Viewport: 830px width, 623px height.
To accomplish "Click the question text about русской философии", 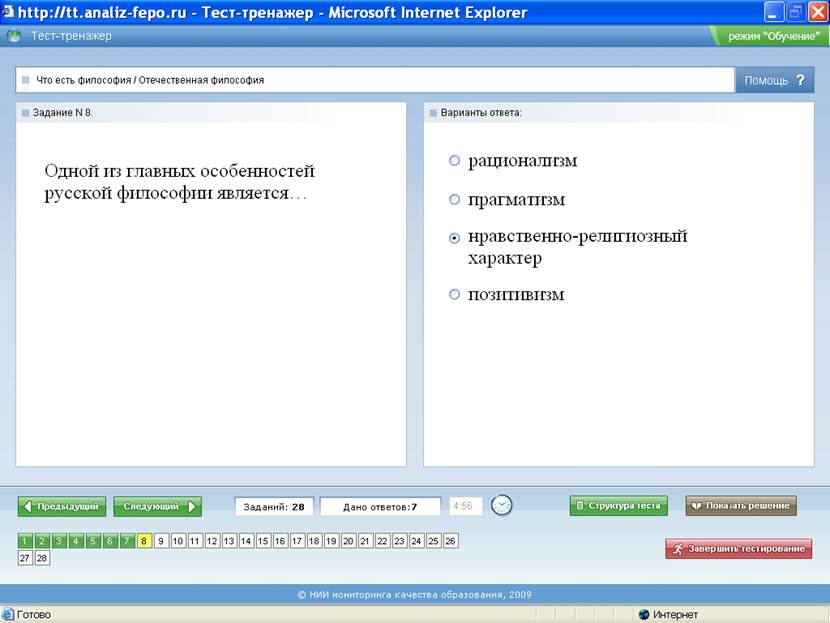I will 179,182.
